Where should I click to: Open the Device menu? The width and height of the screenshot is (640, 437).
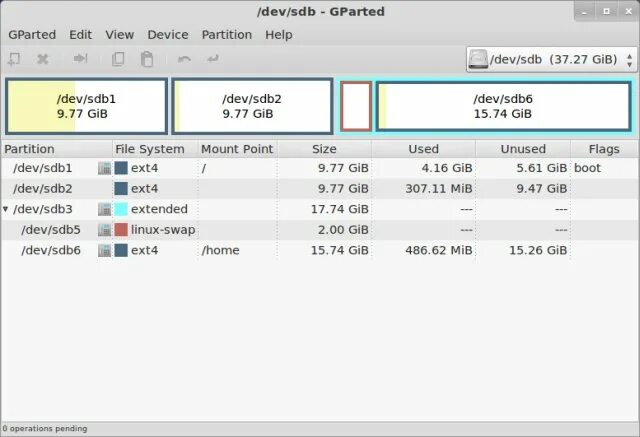[168, 35]
